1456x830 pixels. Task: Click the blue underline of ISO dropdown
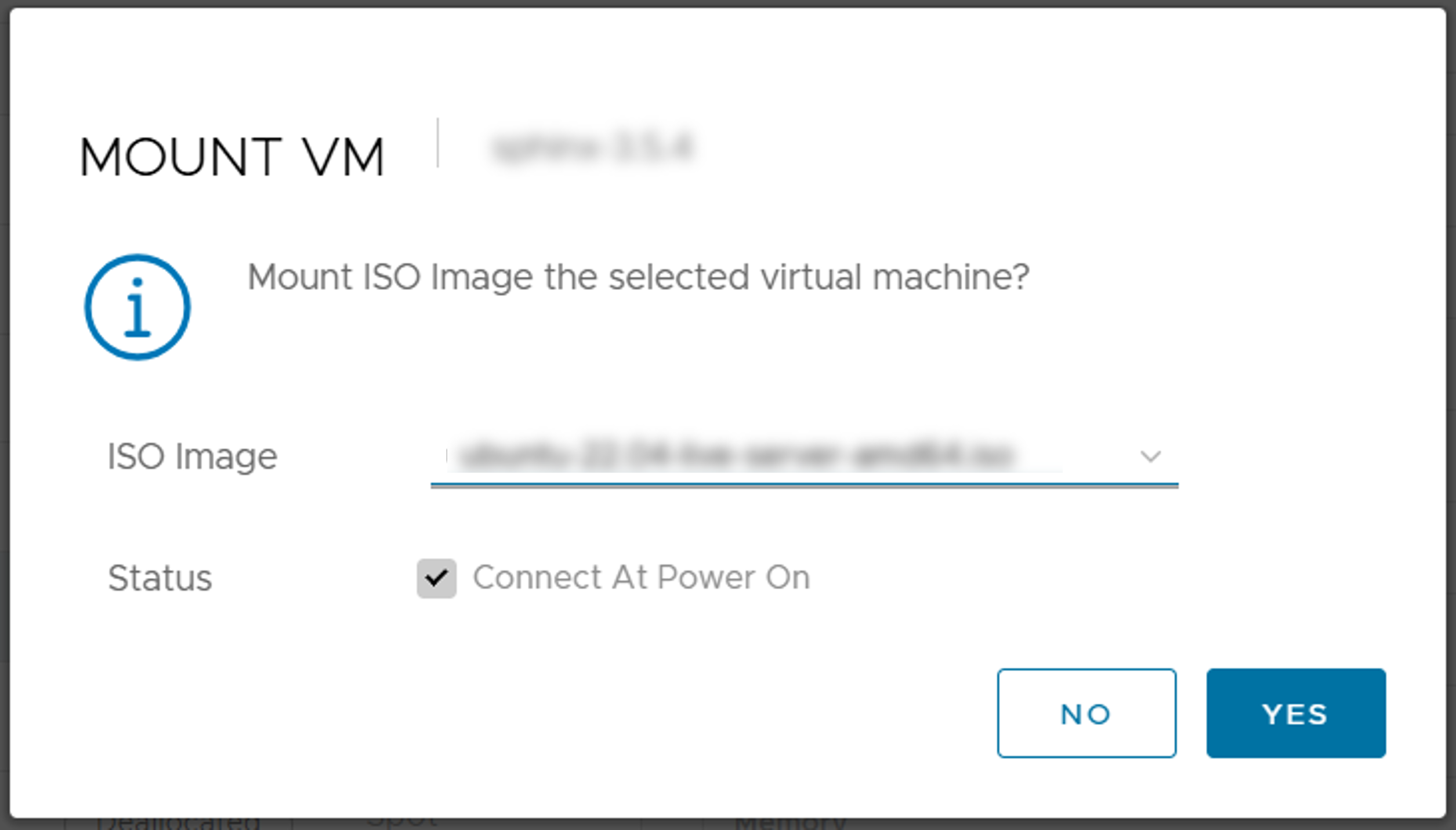pos(803,484)
